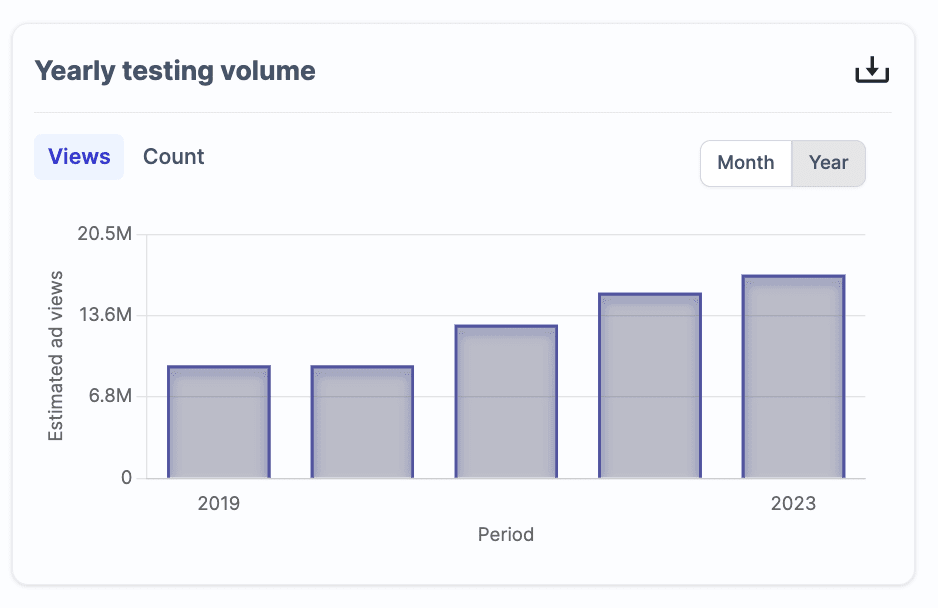This screenshot has width=938, height=608.
Task: Click the 2019 x-axis label
Action: [219, 504]
